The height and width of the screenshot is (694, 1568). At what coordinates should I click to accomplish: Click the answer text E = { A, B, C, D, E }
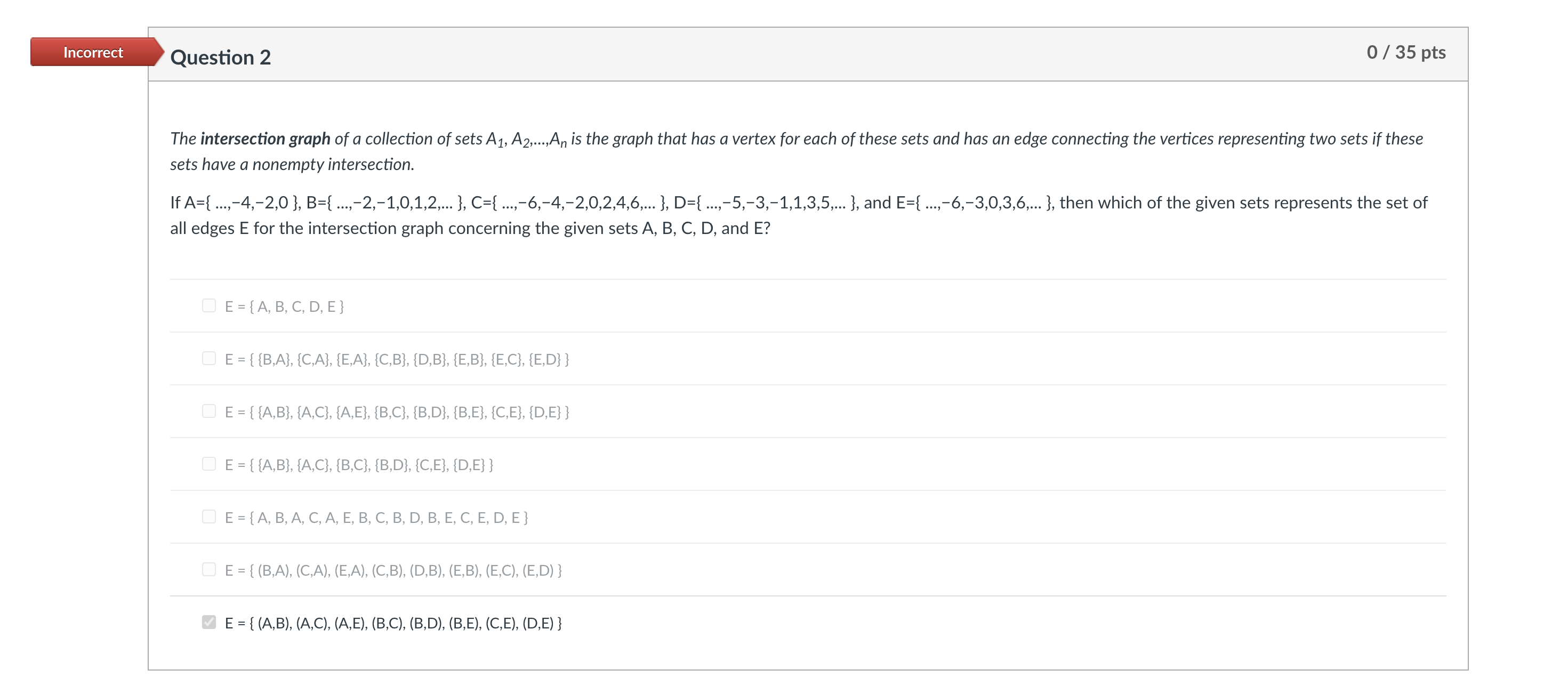(x=284, y=306)
